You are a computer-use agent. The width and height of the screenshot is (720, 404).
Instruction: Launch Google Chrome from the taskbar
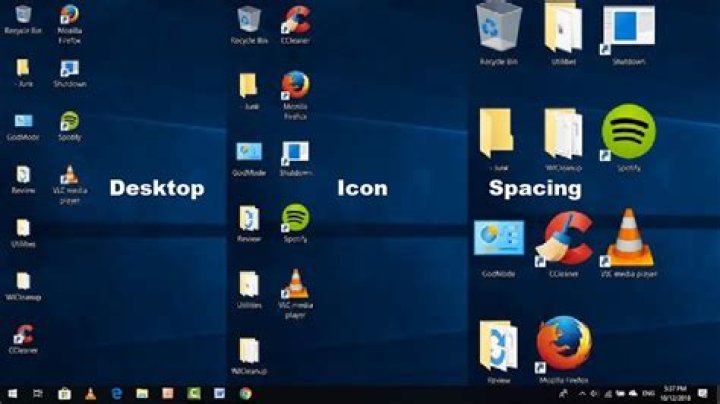[x=246, y=394]
